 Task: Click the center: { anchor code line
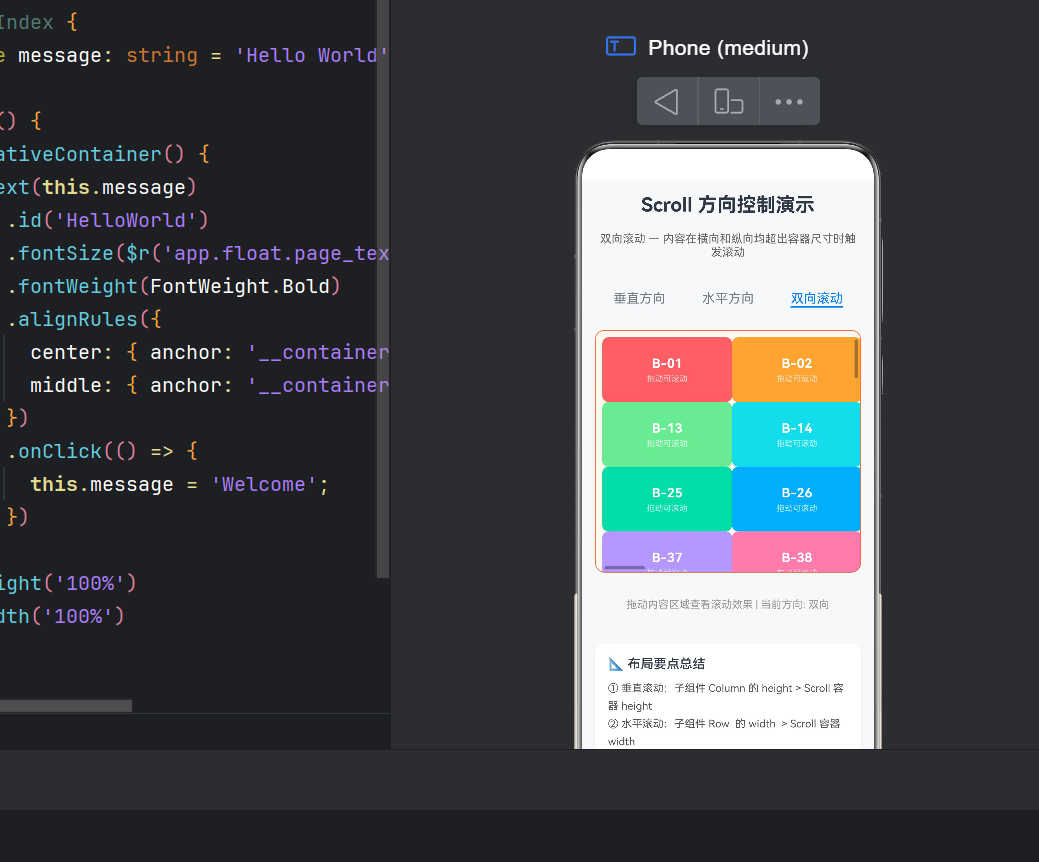click(x=209, y=352)
